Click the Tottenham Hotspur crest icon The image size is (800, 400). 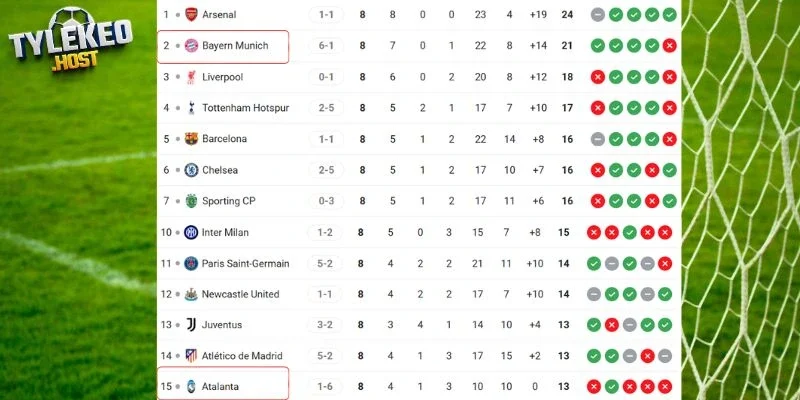click(192, 108)
